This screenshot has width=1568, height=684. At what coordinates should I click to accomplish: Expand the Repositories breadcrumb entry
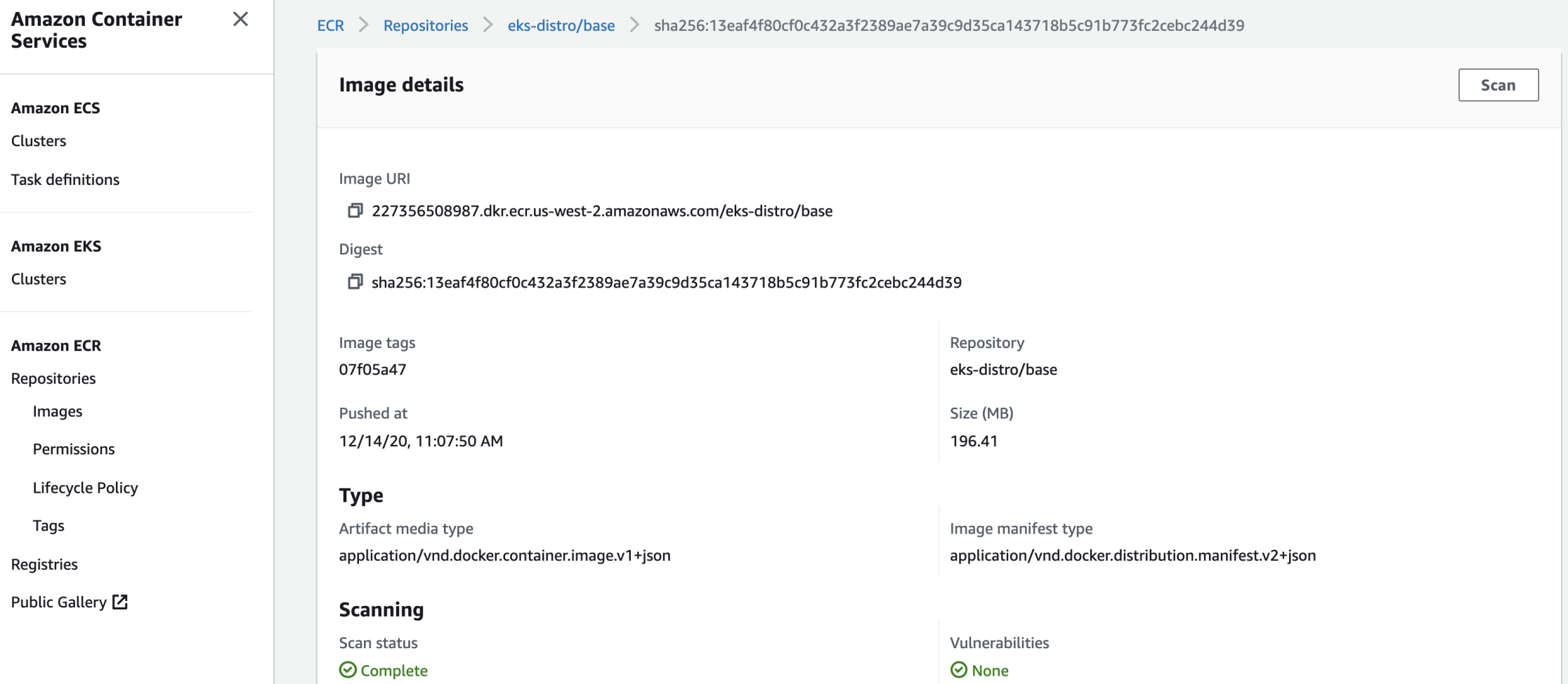click(x=425, y=25)
